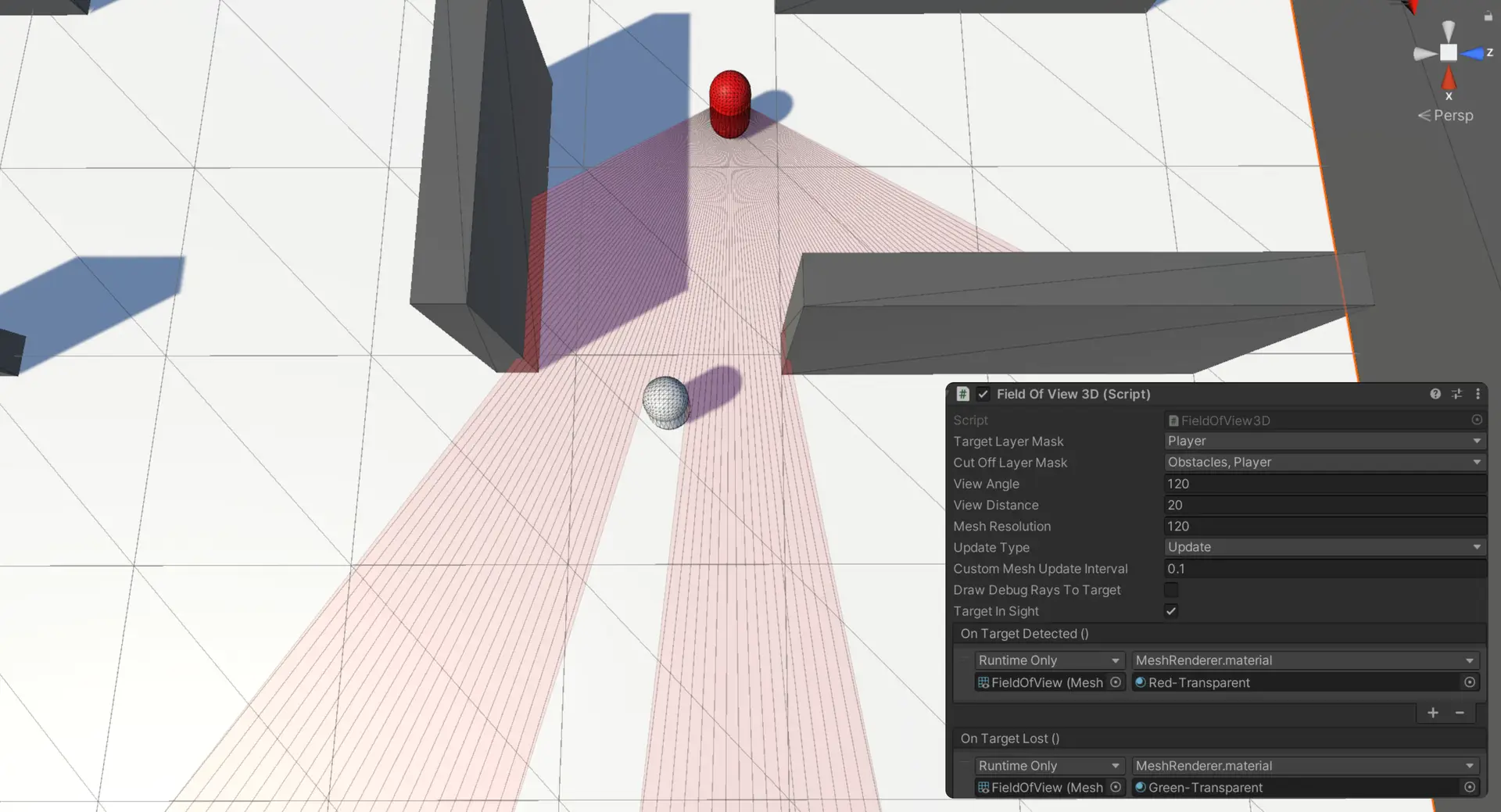Click the Red-Transparent material field
Viewport: 1501px width, 812px height.
coord(1297,683)
